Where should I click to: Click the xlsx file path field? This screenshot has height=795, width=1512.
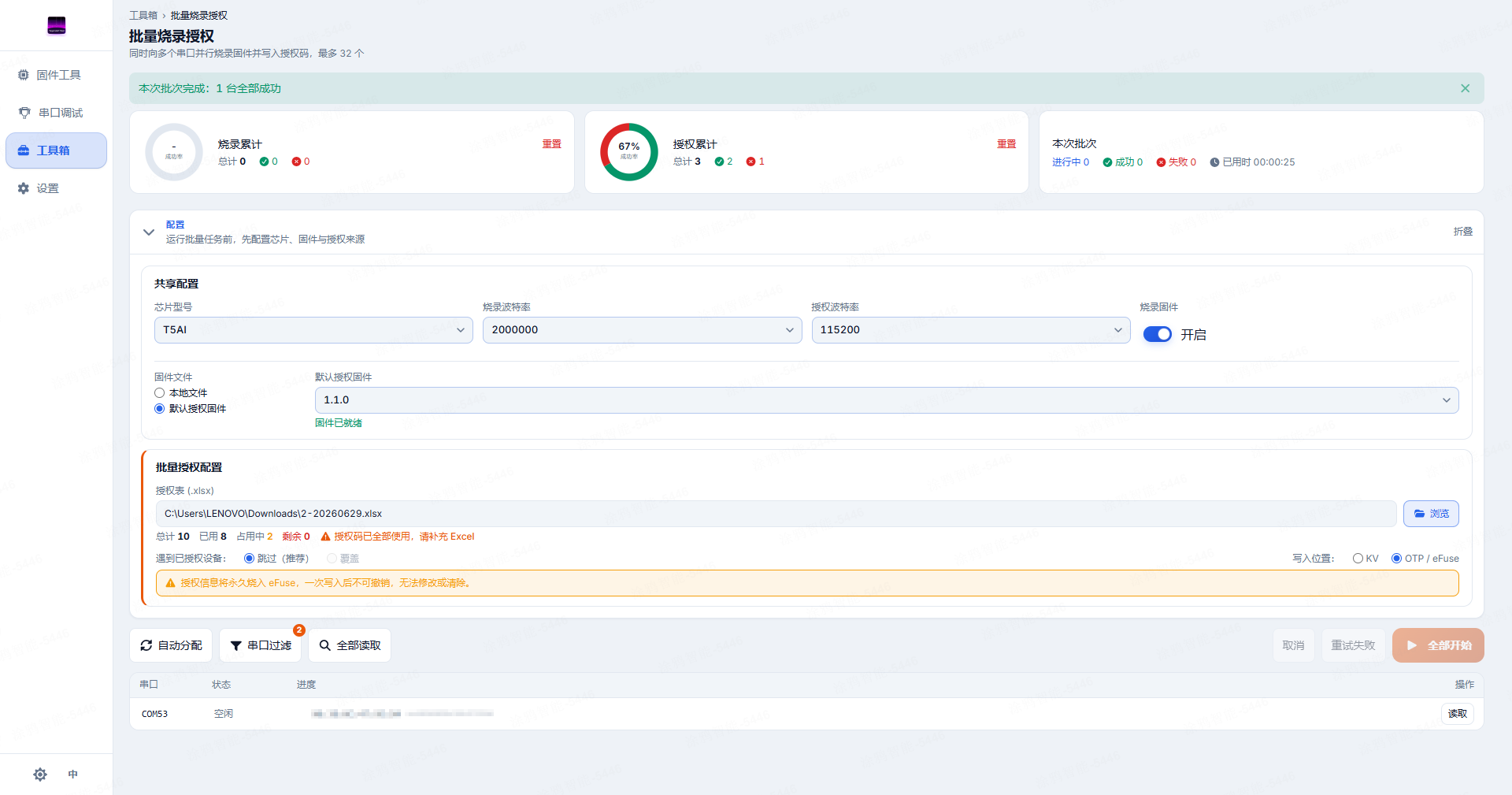(x=776, y=514)
